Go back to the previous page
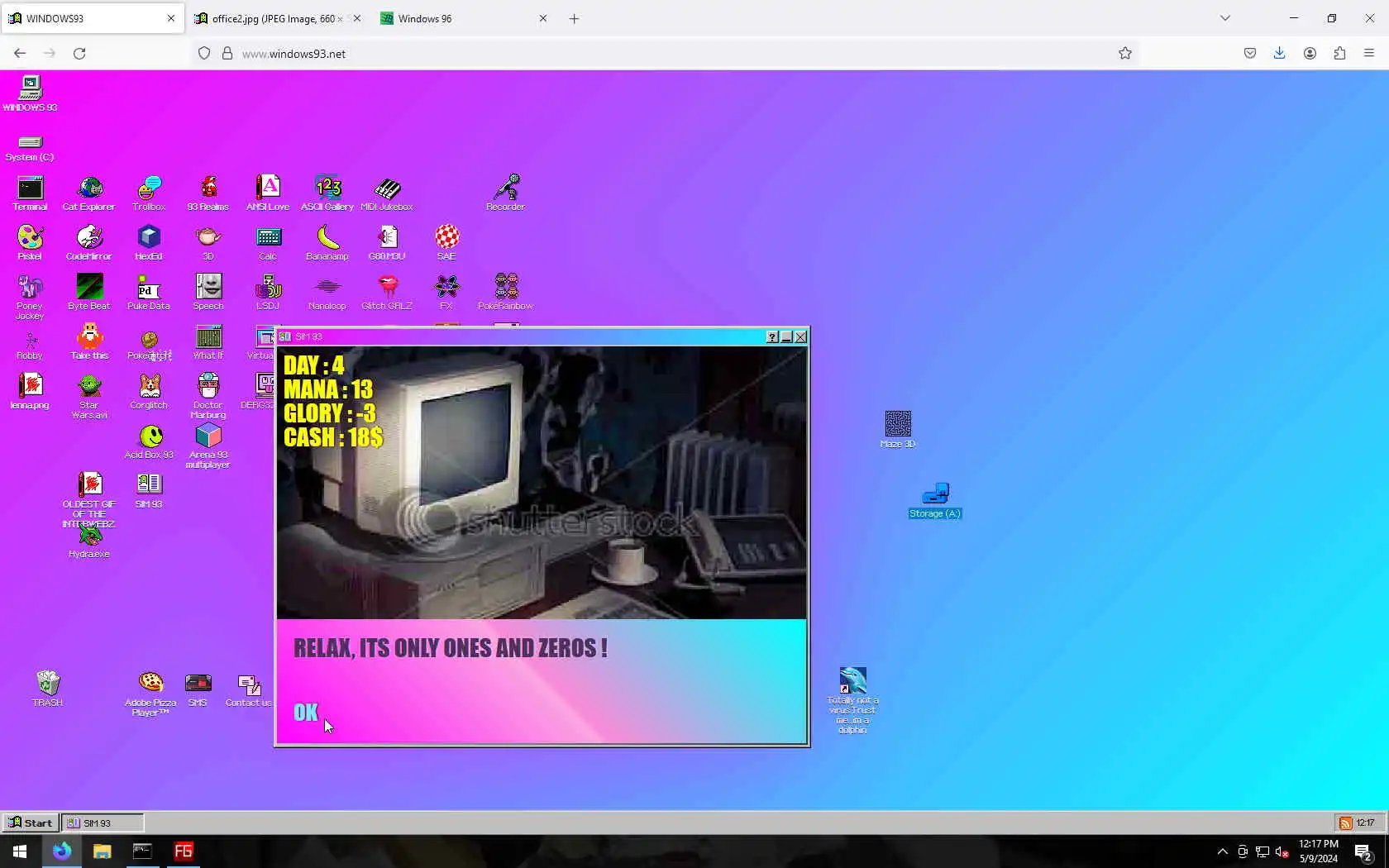The height and width of the screenshot is (868, 1389). pos(20,53)
